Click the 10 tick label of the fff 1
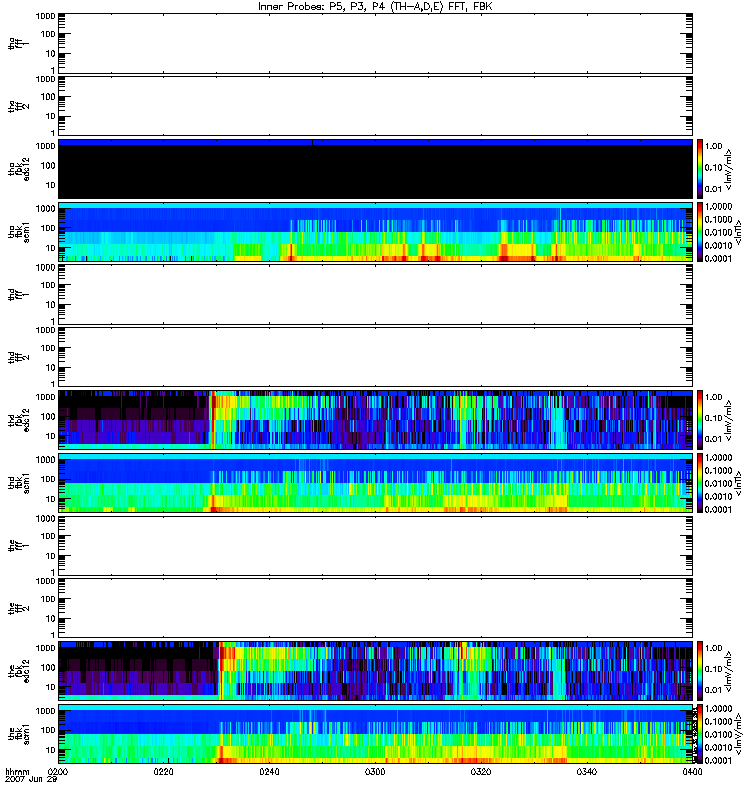 (x=51, y=556)
